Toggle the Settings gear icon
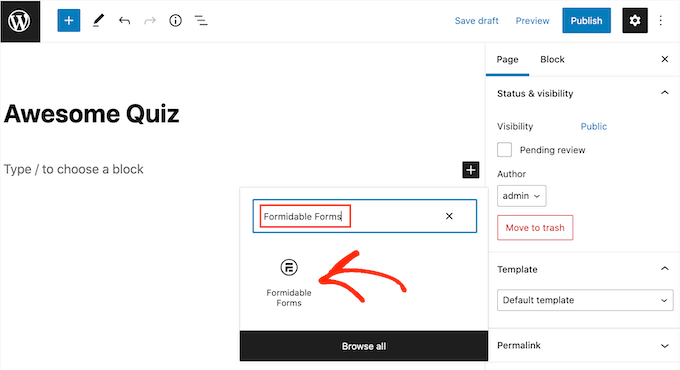680x370 pixels. [x=635, y=20]
